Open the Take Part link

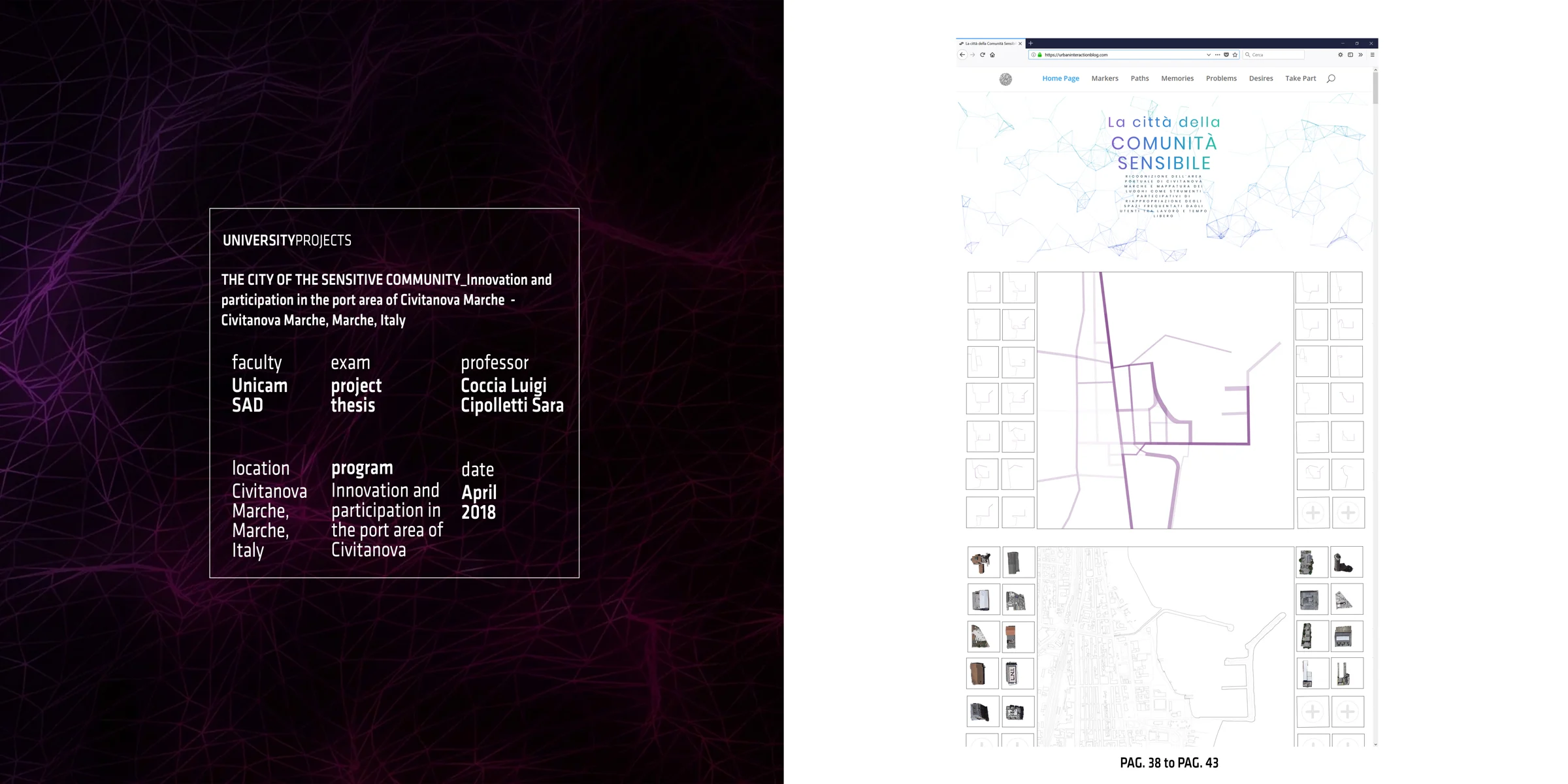click(1300, 78)
